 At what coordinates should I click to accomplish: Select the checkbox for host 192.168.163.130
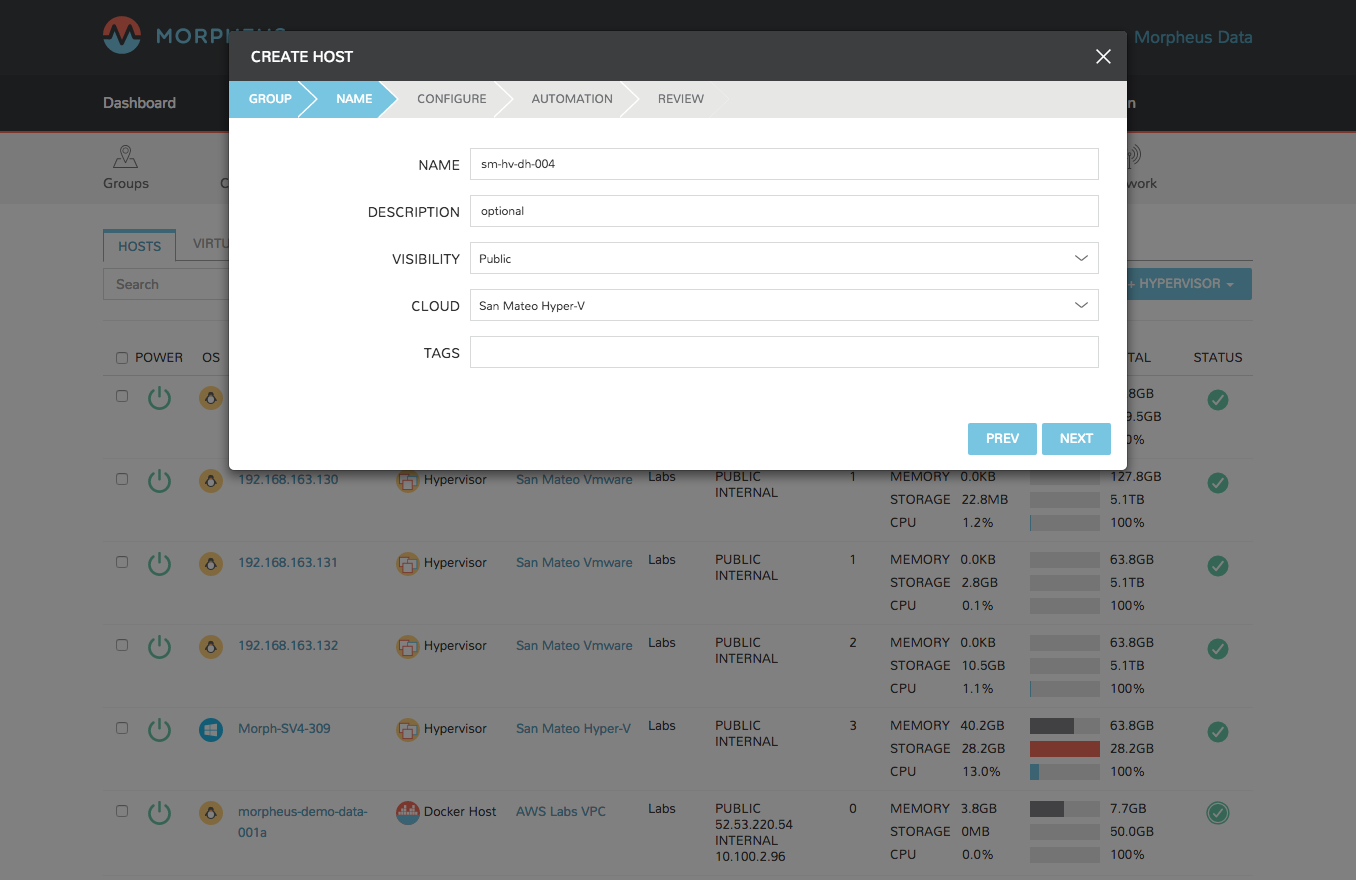click(x=122, y=479)
